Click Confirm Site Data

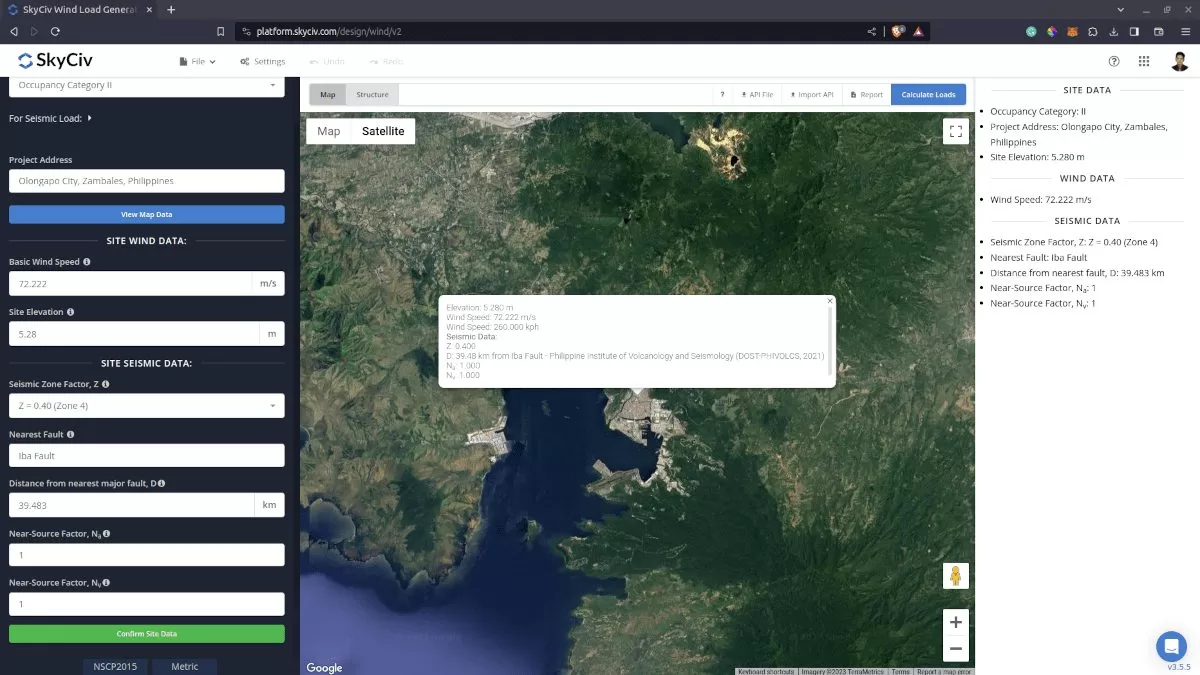146,633
